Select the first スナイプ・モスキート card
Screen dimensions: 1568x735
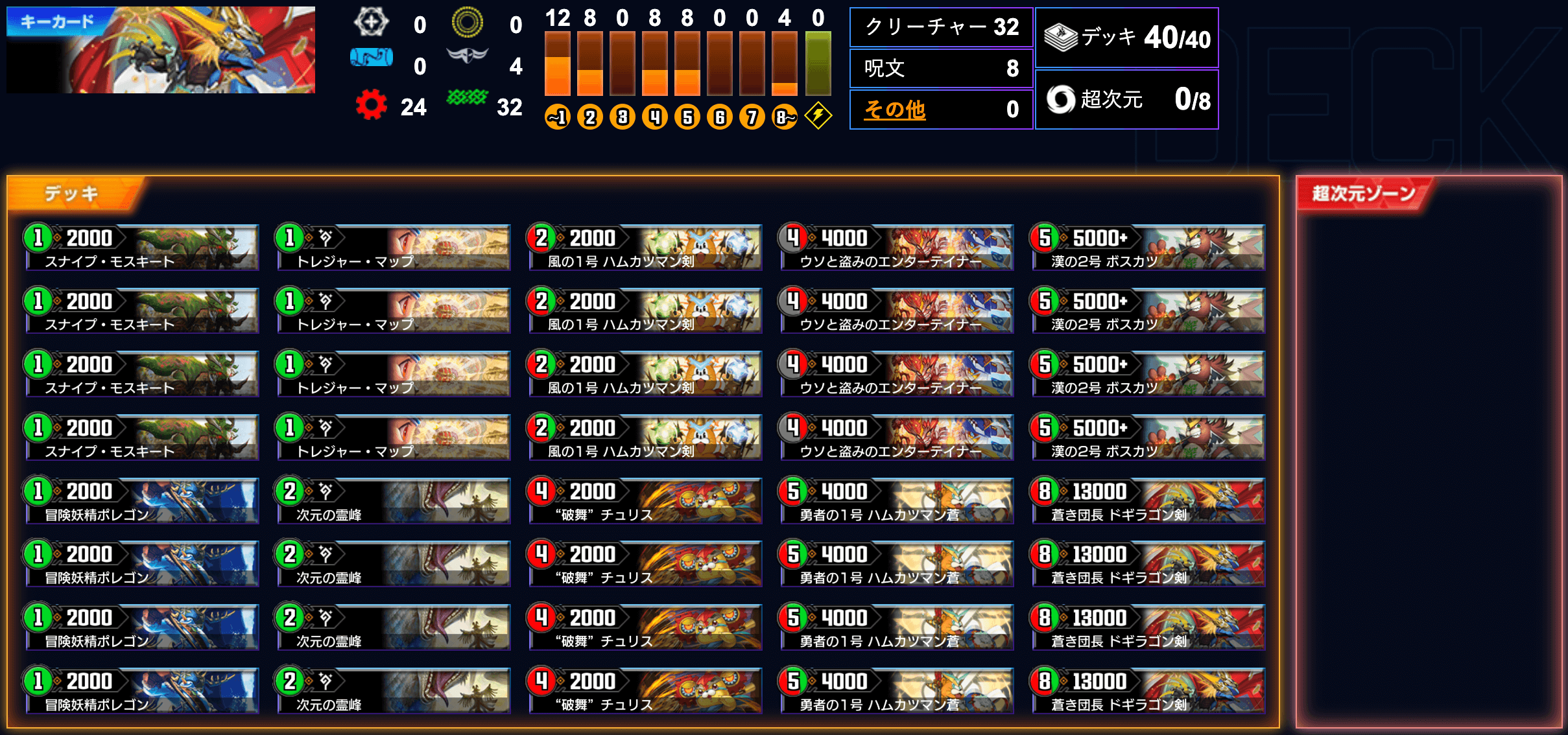click(142, 248)
